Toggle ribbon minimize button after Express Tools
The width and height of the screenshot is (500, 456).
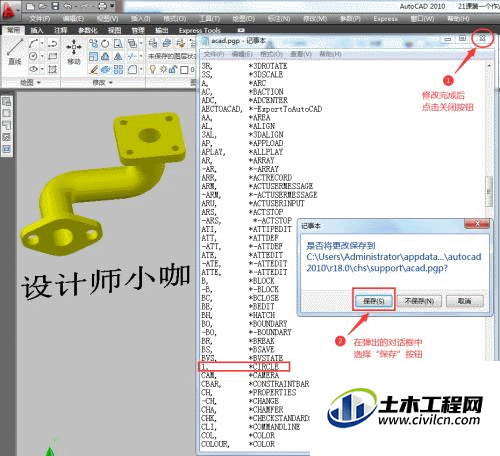[x=241, y=30]
